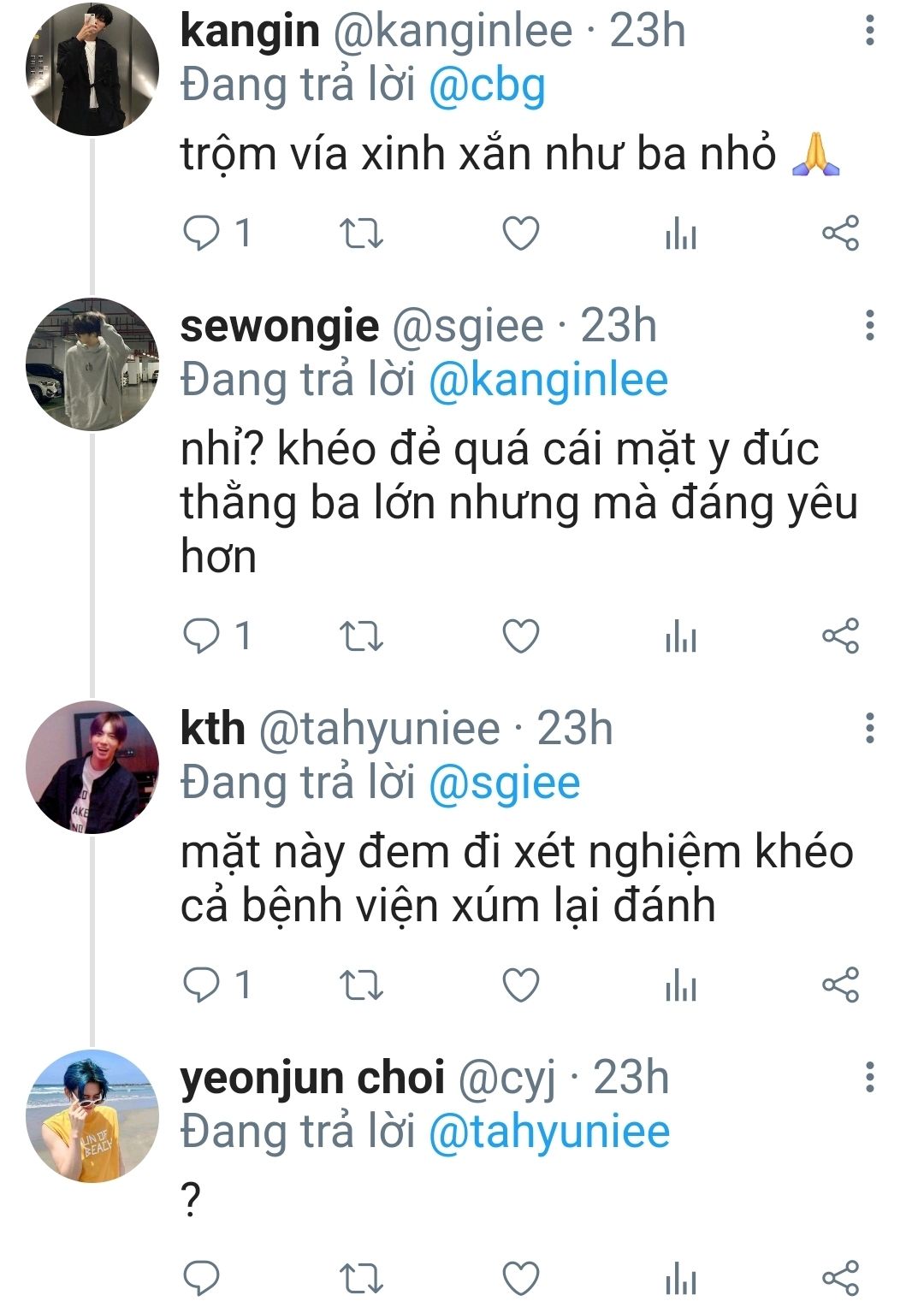Open the @kanginlee mention link

coord(548,381)
